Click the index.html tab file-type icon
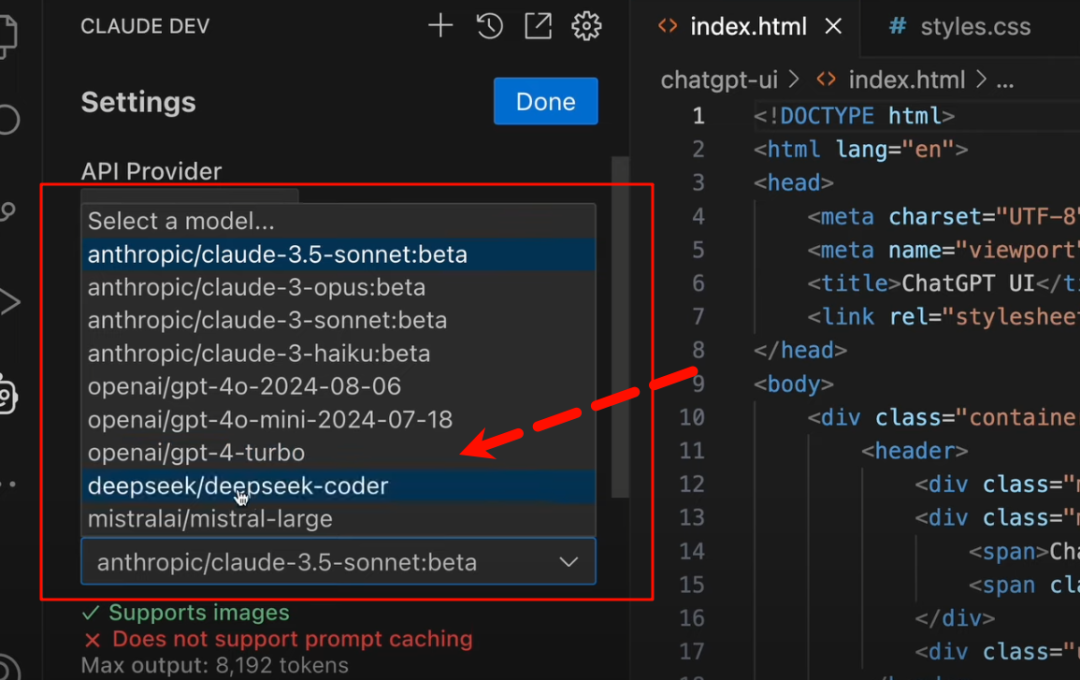 pyautogui.click(x=667, y=26)
